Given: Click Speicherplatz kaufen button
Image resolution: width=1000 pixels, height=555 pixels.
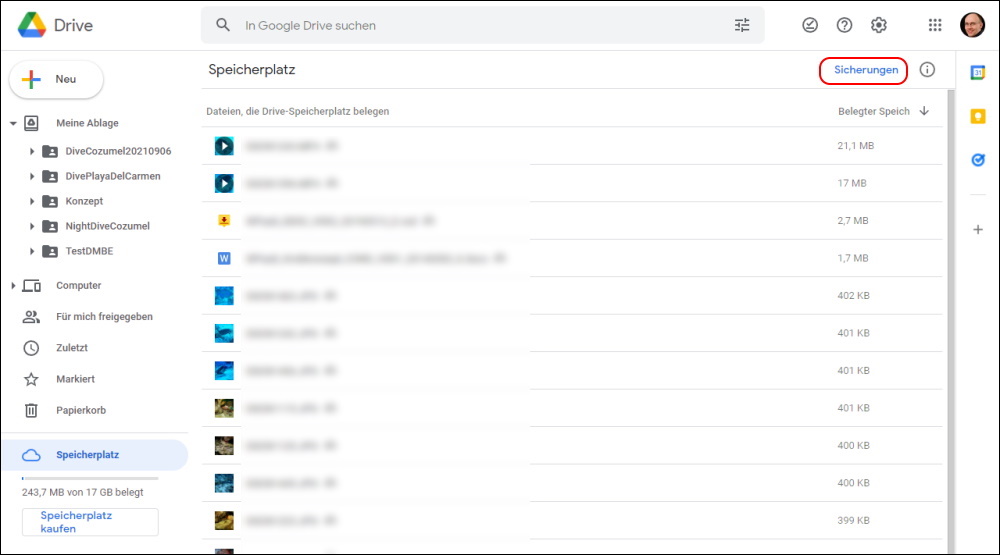Looking at the screenshot, I should [90, 522].
